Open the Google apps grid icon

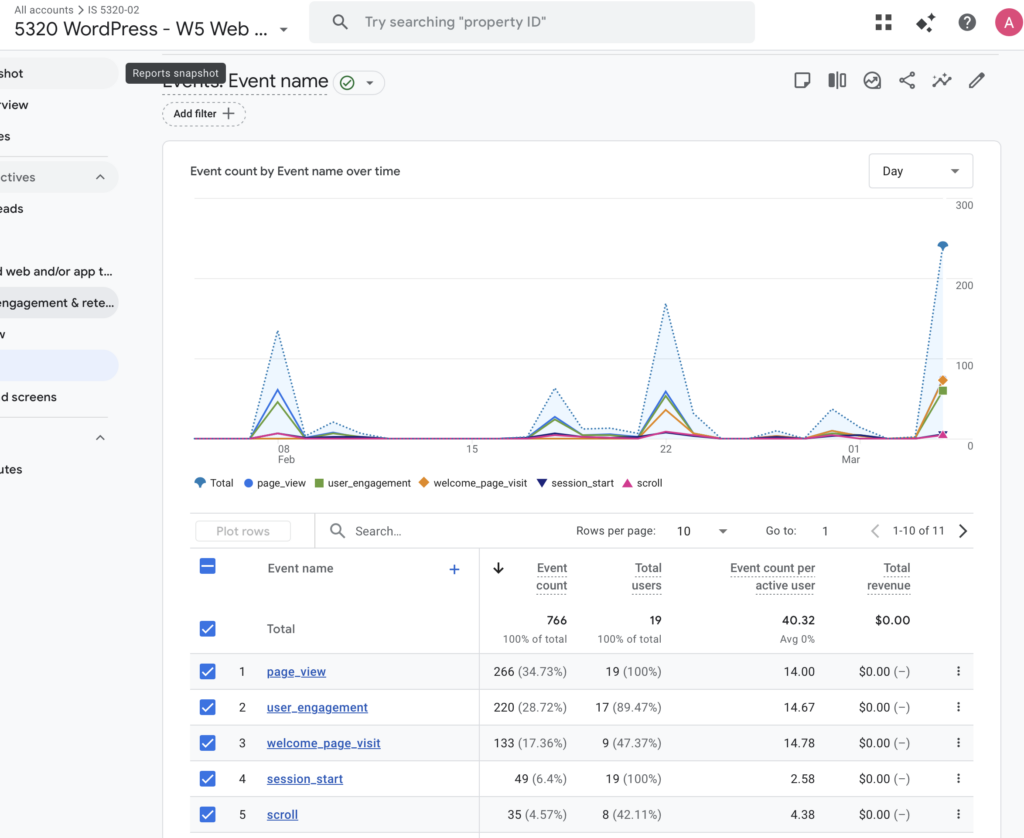click(x=883, y=23)
